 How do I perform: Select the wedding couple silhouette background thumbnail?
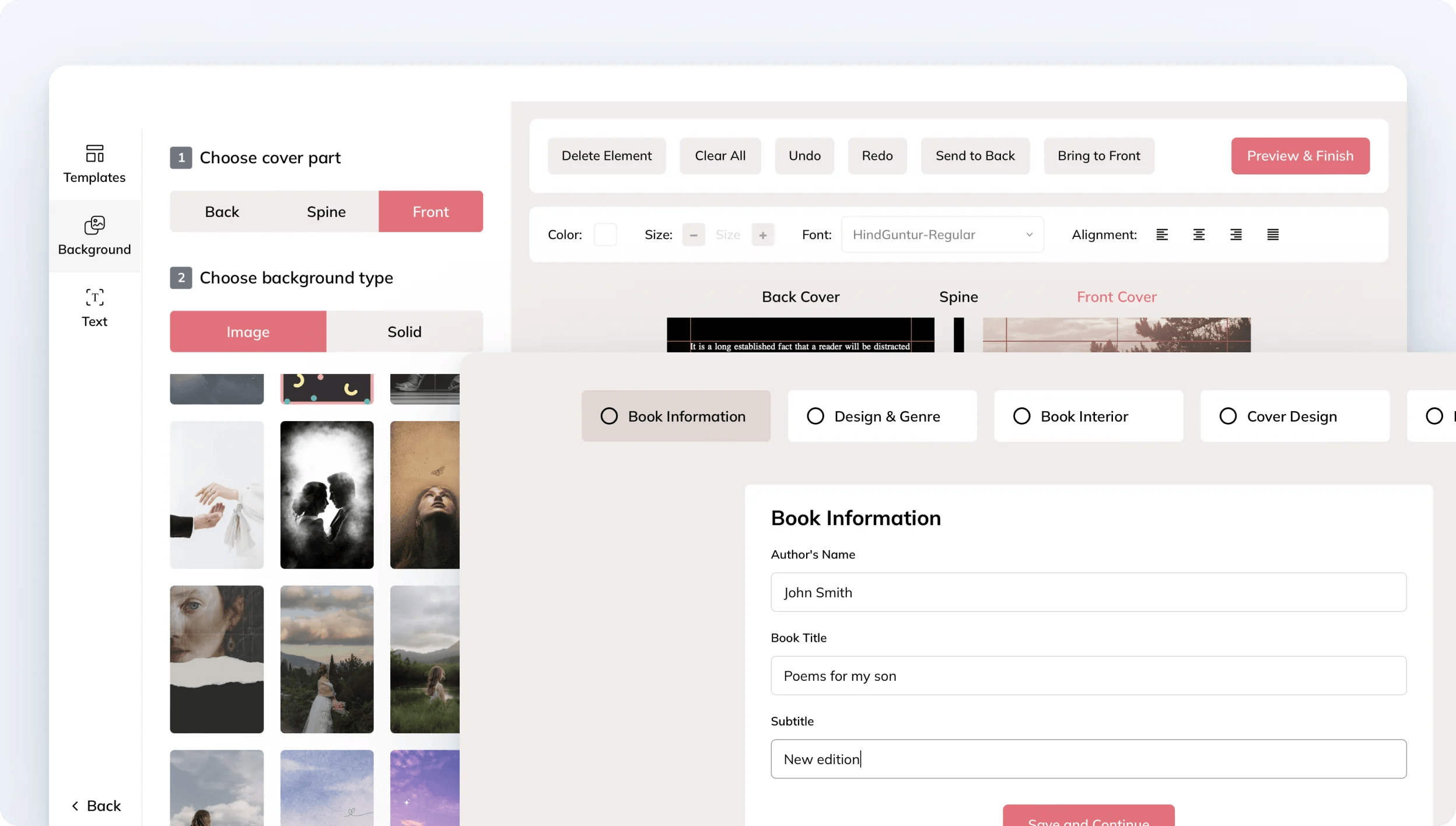tap(326, 495)
